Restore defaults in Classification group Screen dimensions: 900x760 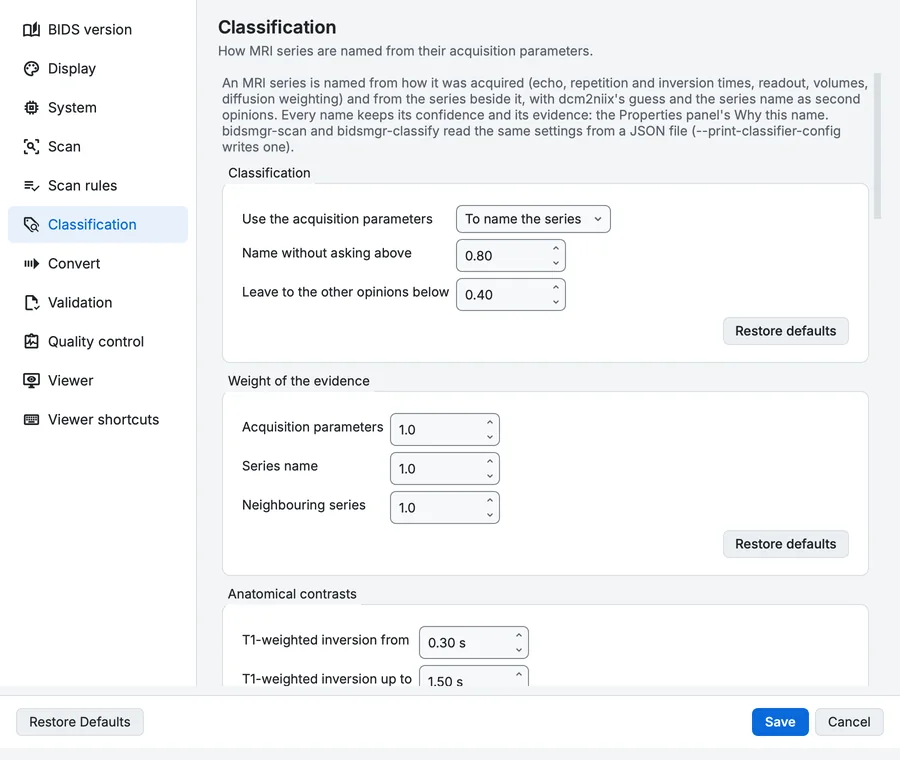786,331
